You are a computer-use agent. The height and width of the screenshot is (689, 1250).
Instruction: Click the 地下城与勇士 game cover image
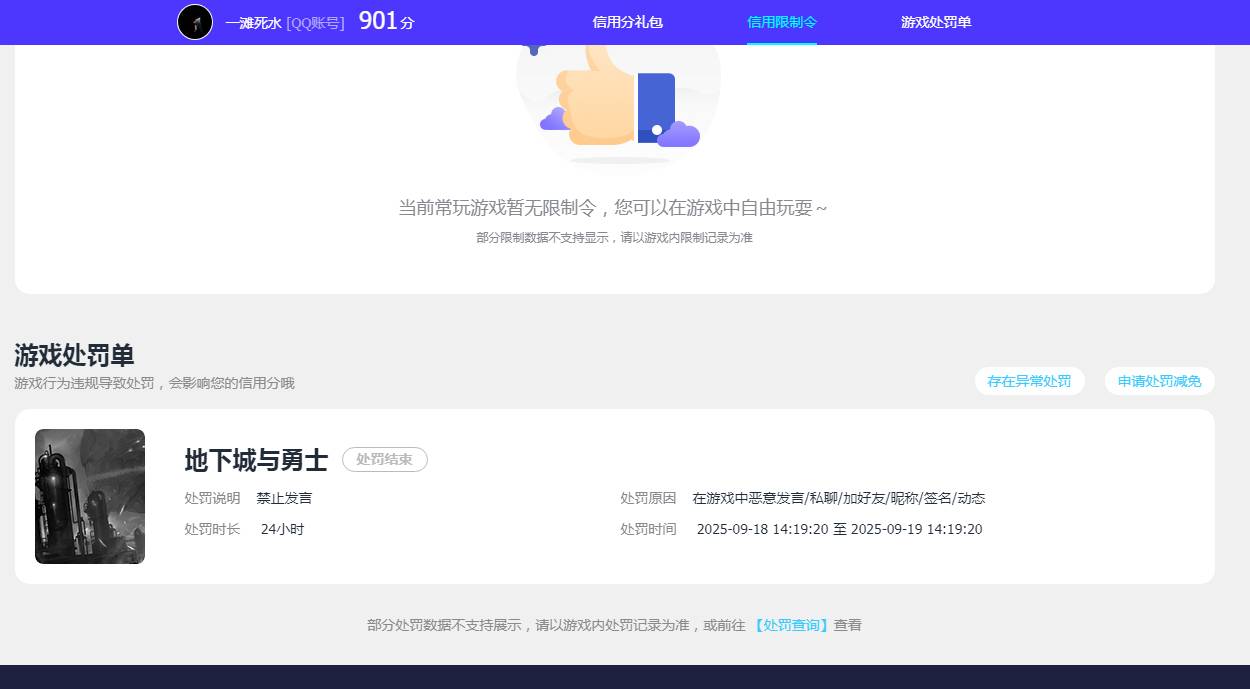coord(89,496)
